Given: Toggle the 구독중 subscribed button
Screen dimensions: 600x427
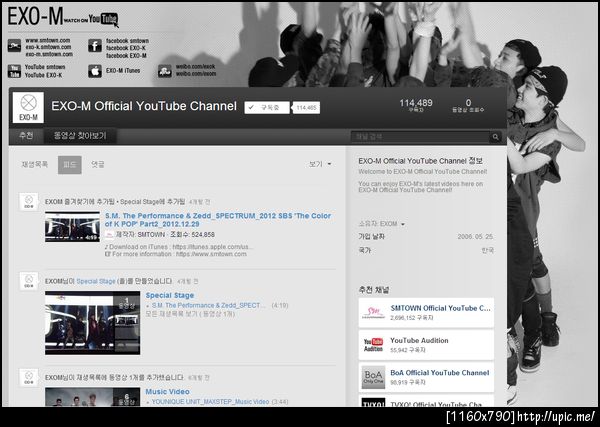Looking at the screenshot, I should [x=267, y=108].
